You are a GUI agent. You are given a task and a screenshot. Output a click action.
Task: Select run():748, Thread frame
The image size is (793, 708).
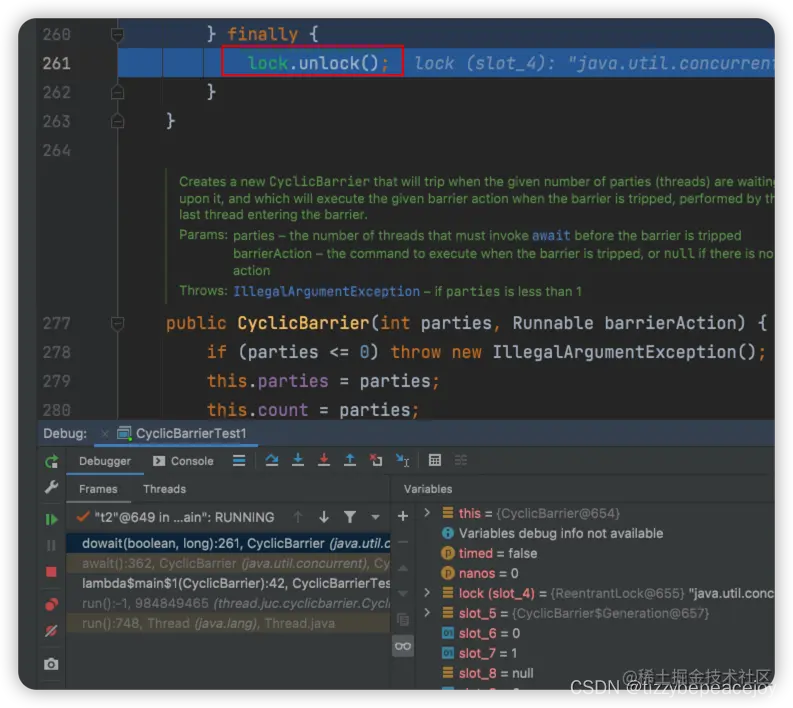[229, 624]
